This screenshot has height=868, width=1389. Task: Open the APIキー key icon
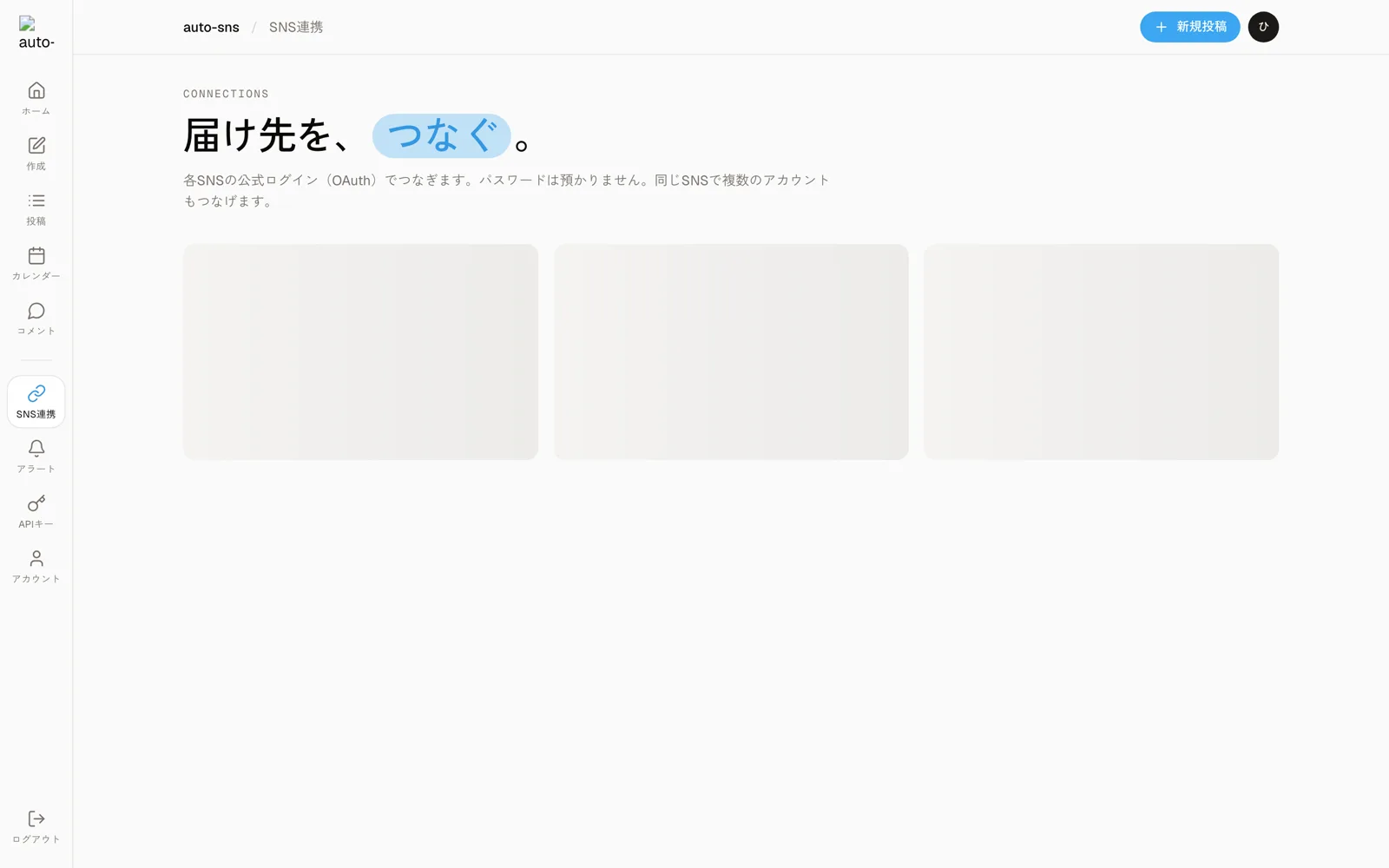pos(36,503)
